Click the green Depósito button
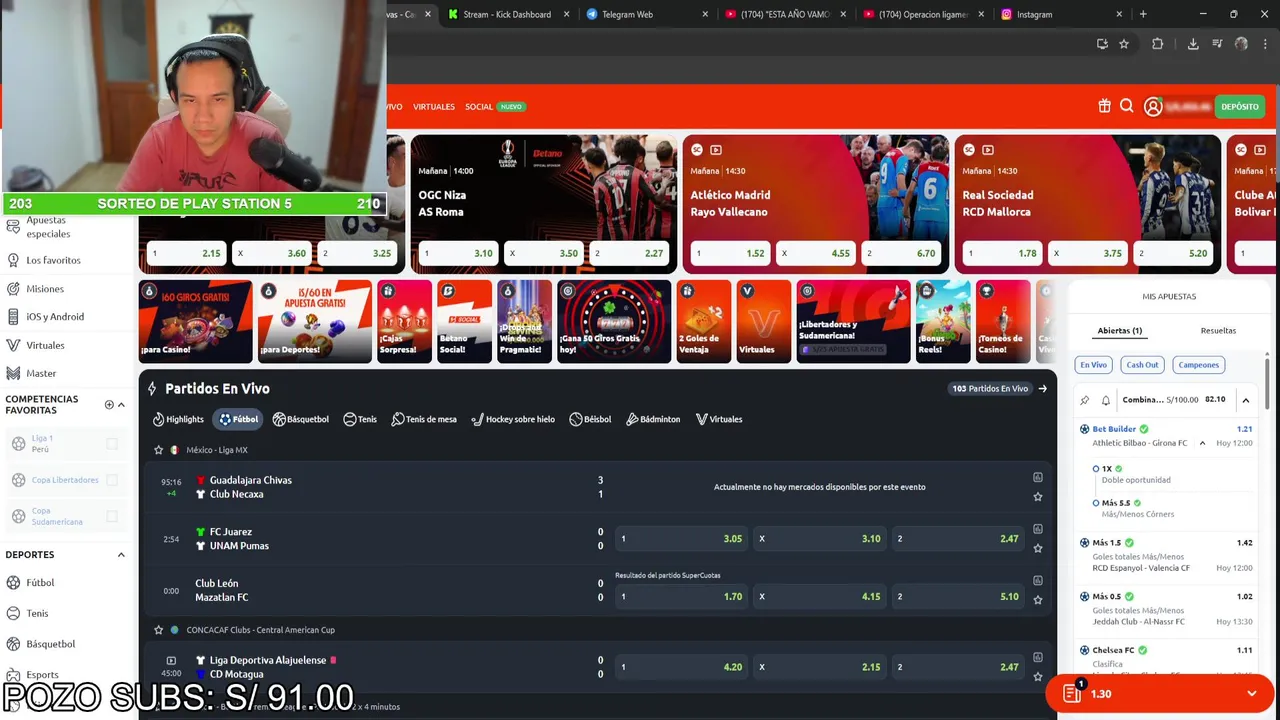Viewport: 1280px width, 720px height. pyautogui.click(x=1240, y=107)
